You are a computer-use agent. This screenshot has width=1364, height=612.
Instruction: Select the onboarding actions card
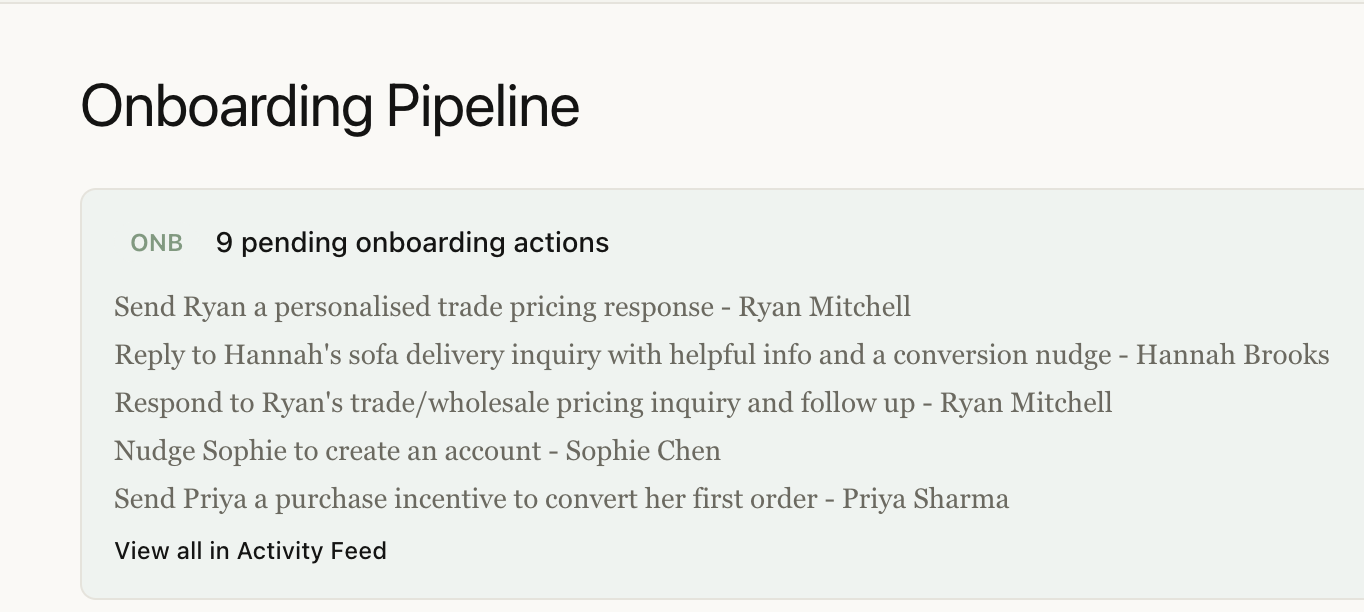coord(720,390)
